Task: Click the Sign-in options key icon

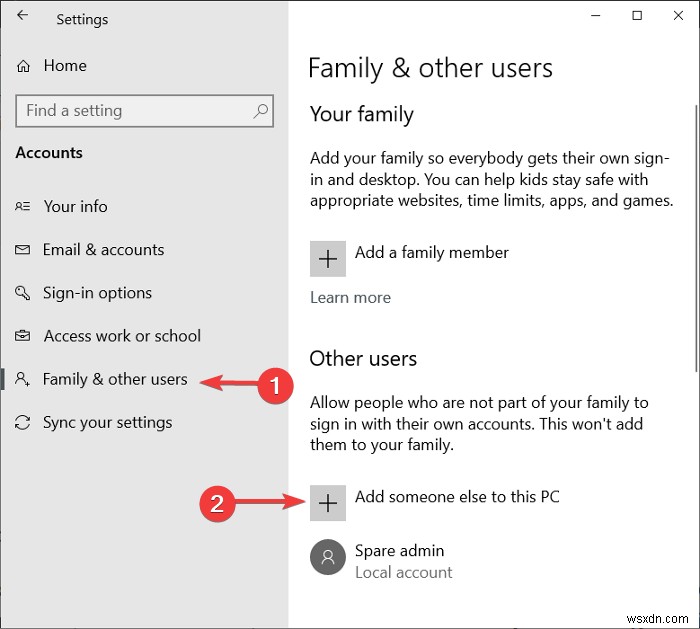Action: [23, 293]
